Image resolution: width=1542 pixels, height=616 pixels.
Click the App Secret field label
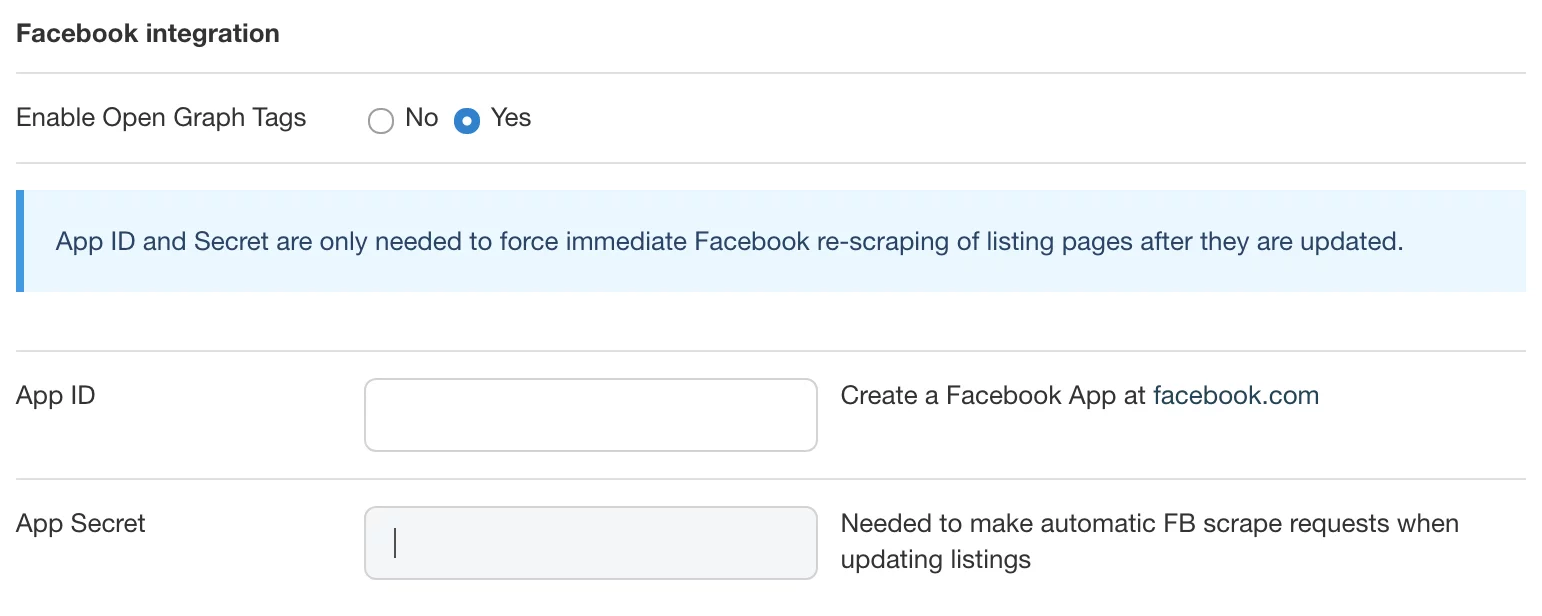(81, 523)
